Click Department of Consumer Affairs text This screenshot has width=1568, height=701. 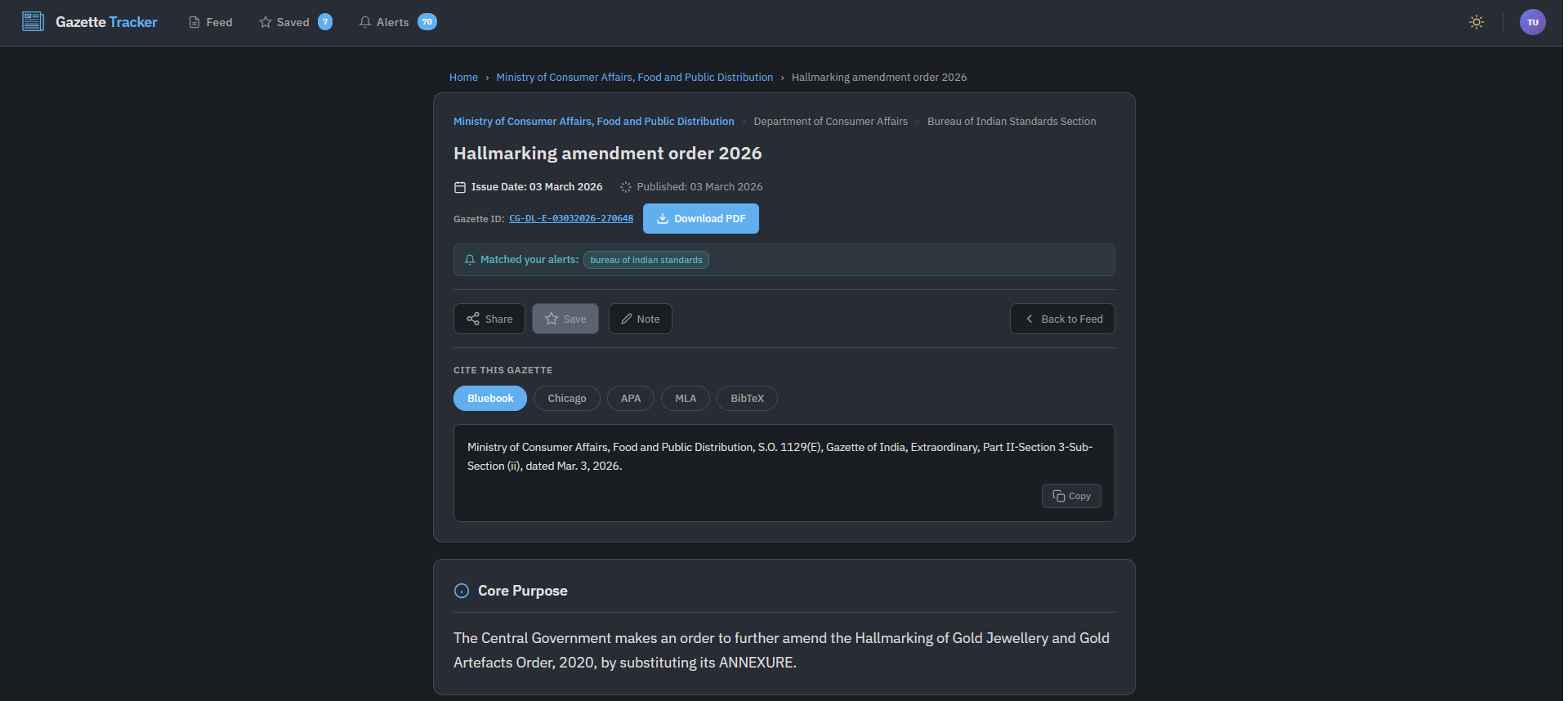[x=830, y=122]
